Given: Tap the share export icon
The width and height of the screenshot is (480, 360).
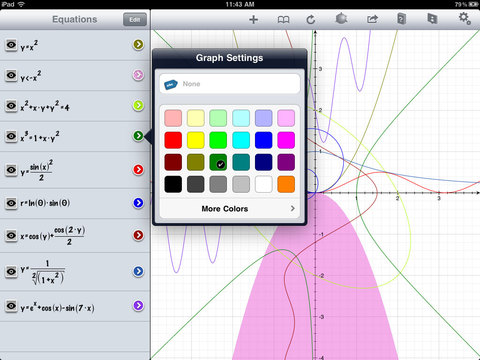Looking at the screenshot, I should pos(372,19).
